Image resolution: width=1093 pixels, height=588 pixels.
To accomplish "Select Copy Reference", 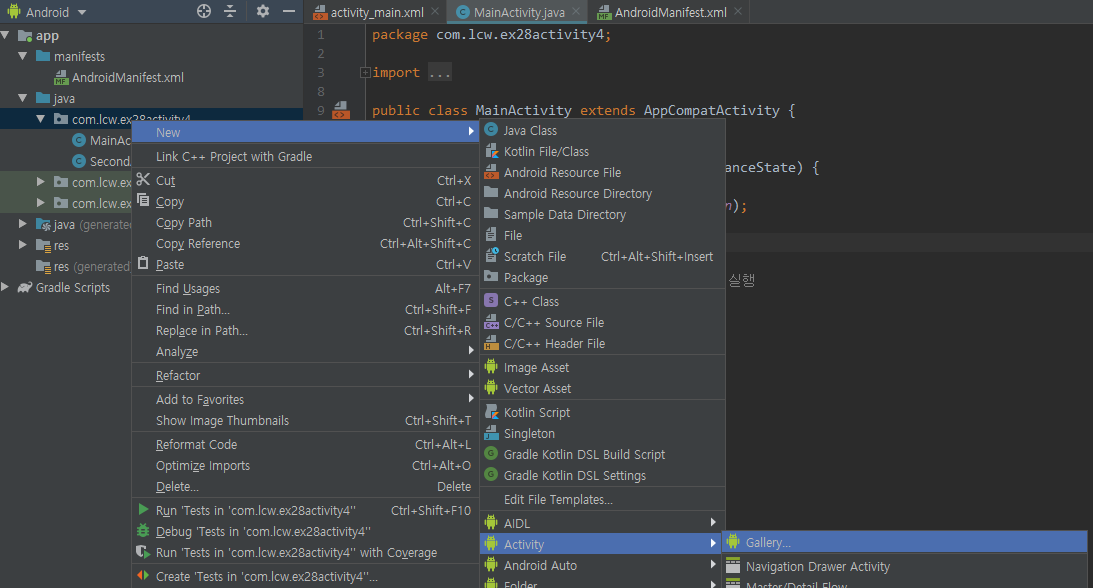I will (x=305, y=243).
